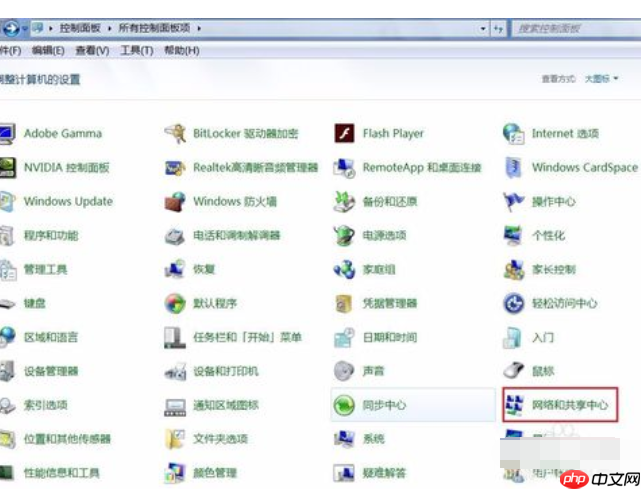641x489 pixels.
Task: Open the 日期和时间 icon
Action: click(344, 337)
